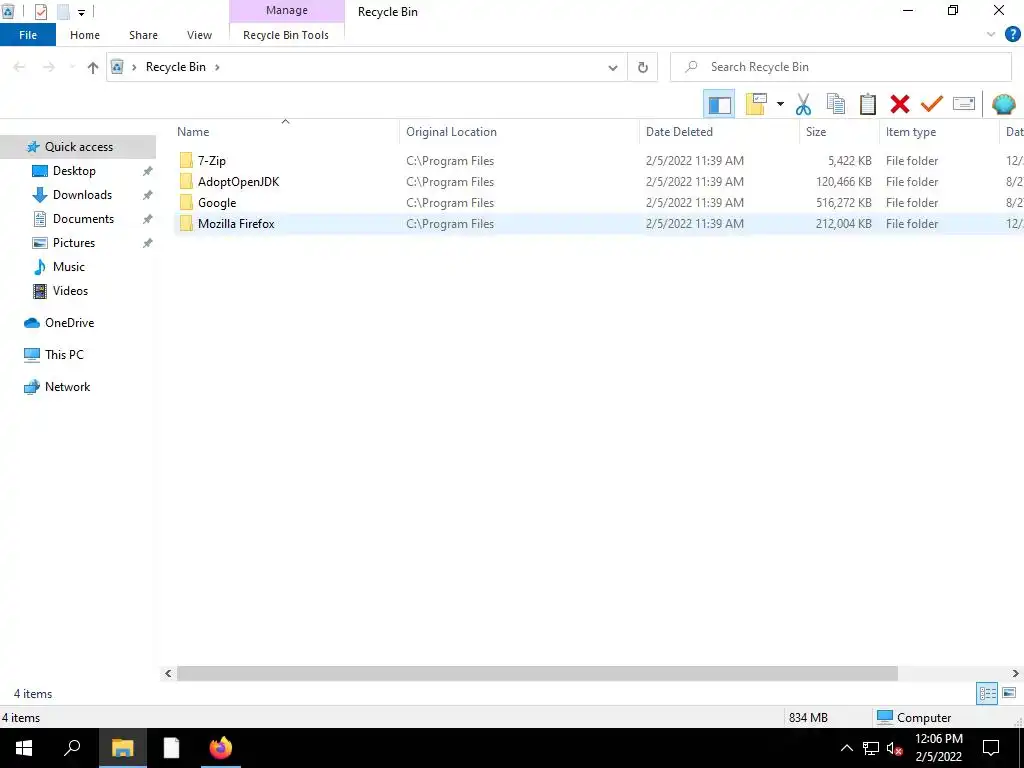Open Desktop in the navigation pane
The image size is (1024, 768).
(74, 171)
